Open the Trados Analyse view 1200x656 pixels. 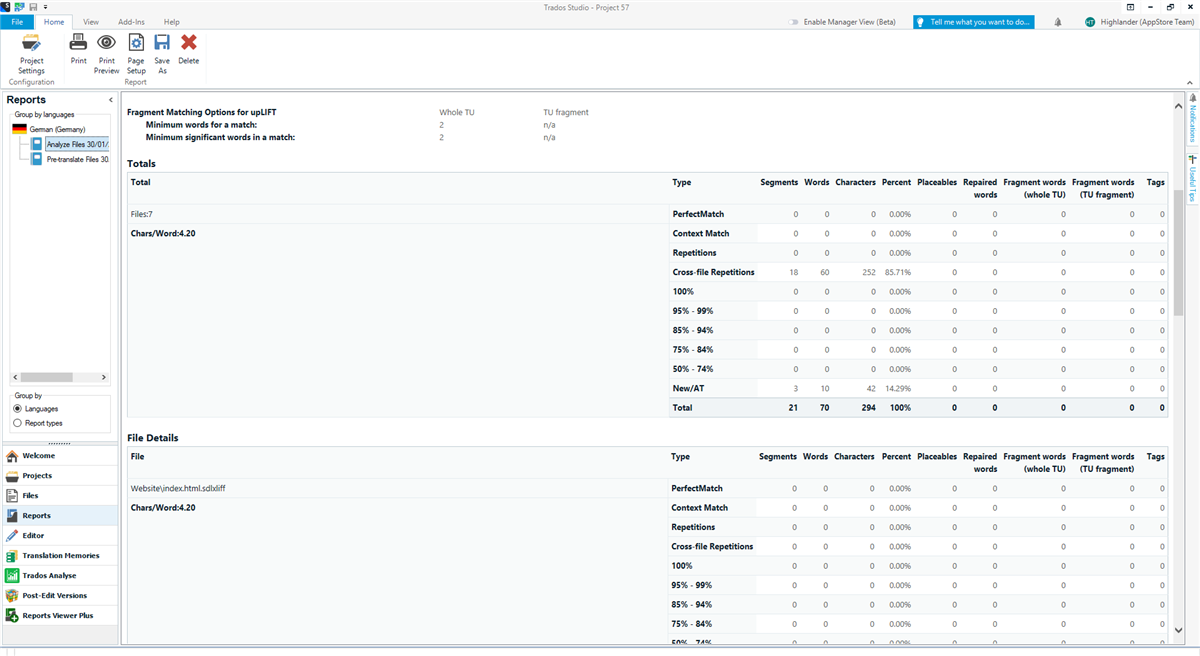tap(49, 575)
